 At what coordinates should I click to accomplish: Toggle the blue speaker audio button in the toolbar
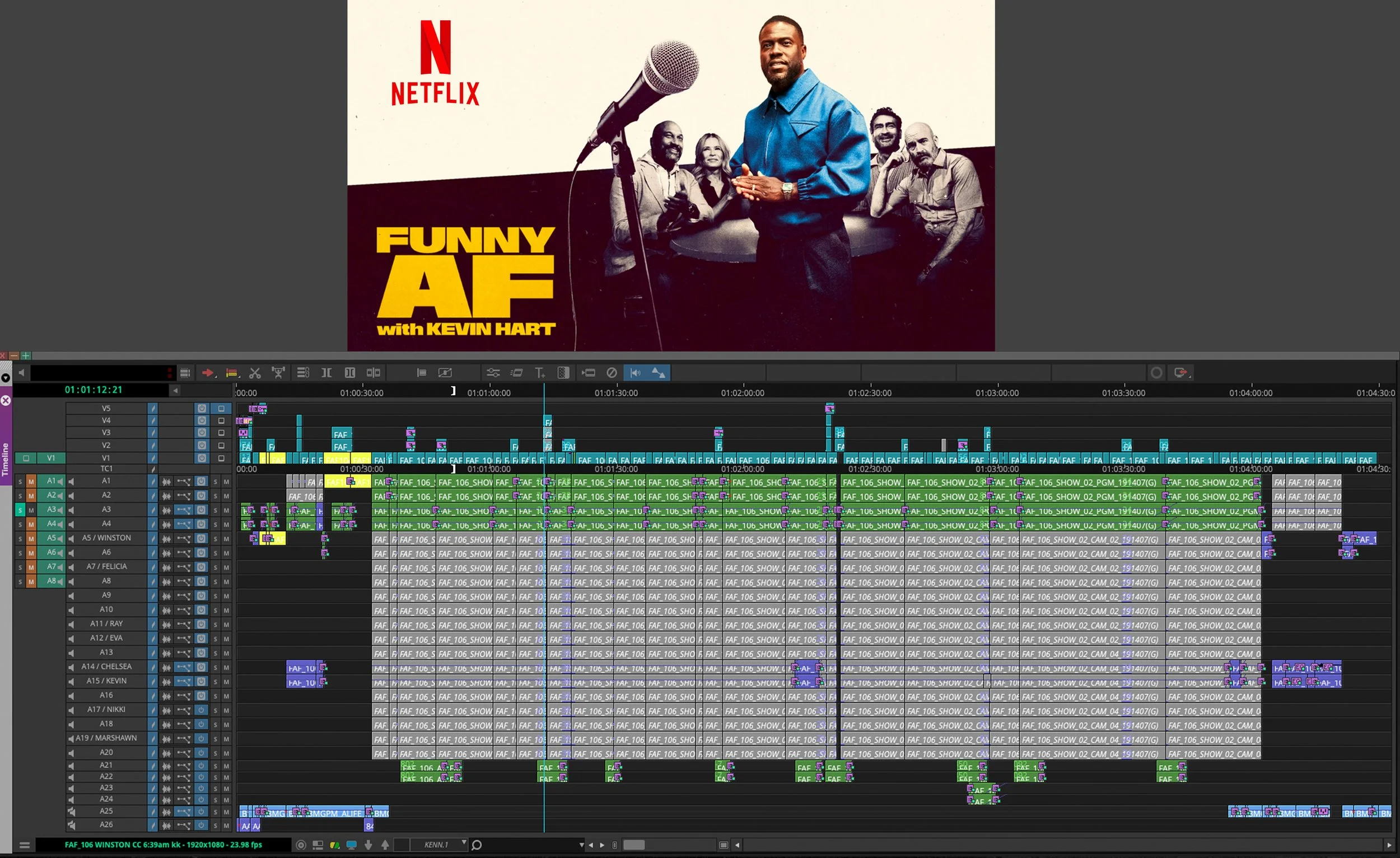click(635, 373)
